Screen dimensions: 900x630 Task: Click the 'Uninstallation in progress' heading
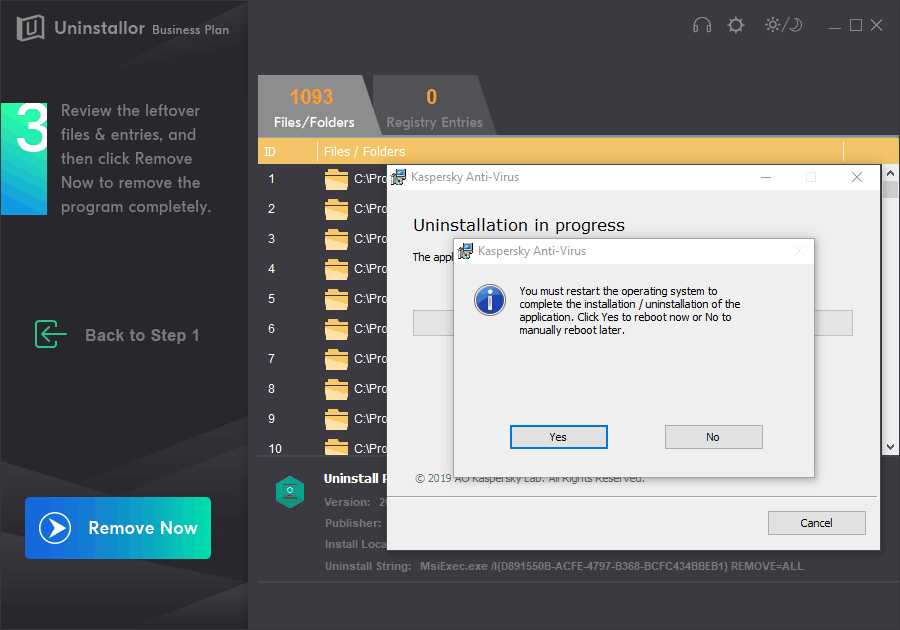(x=519, y=225)
